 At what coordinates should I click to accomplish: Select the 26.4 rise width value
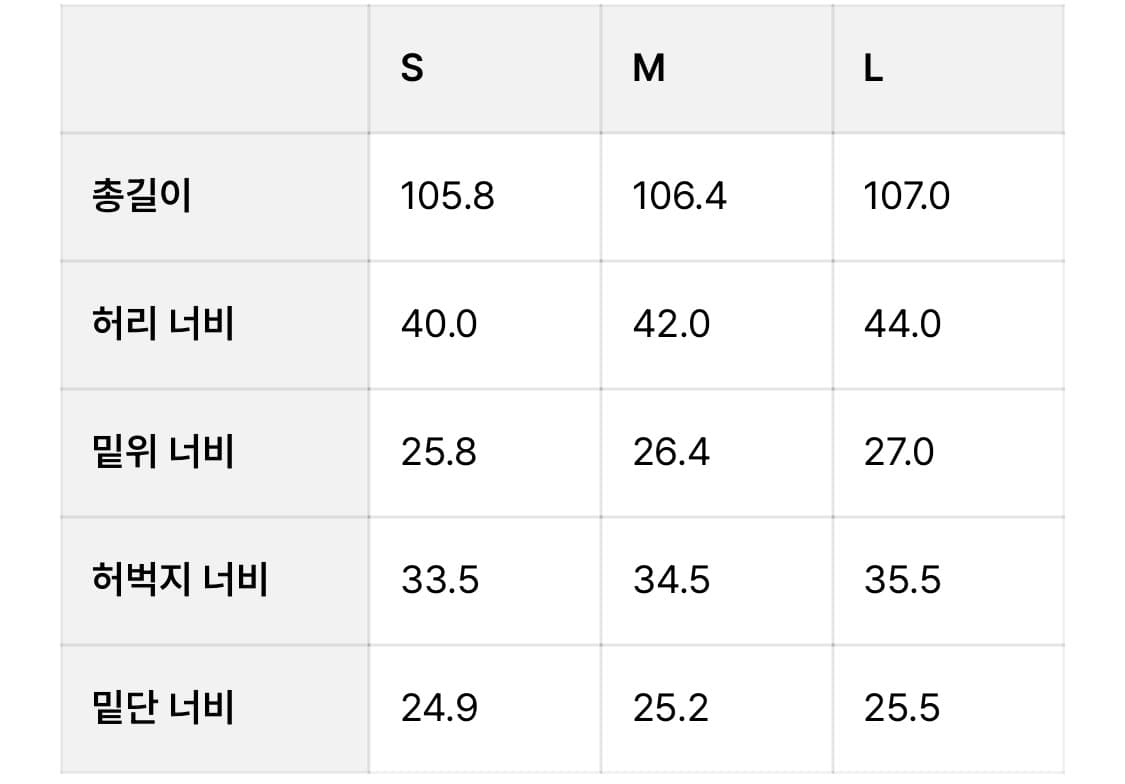(671, 452)
